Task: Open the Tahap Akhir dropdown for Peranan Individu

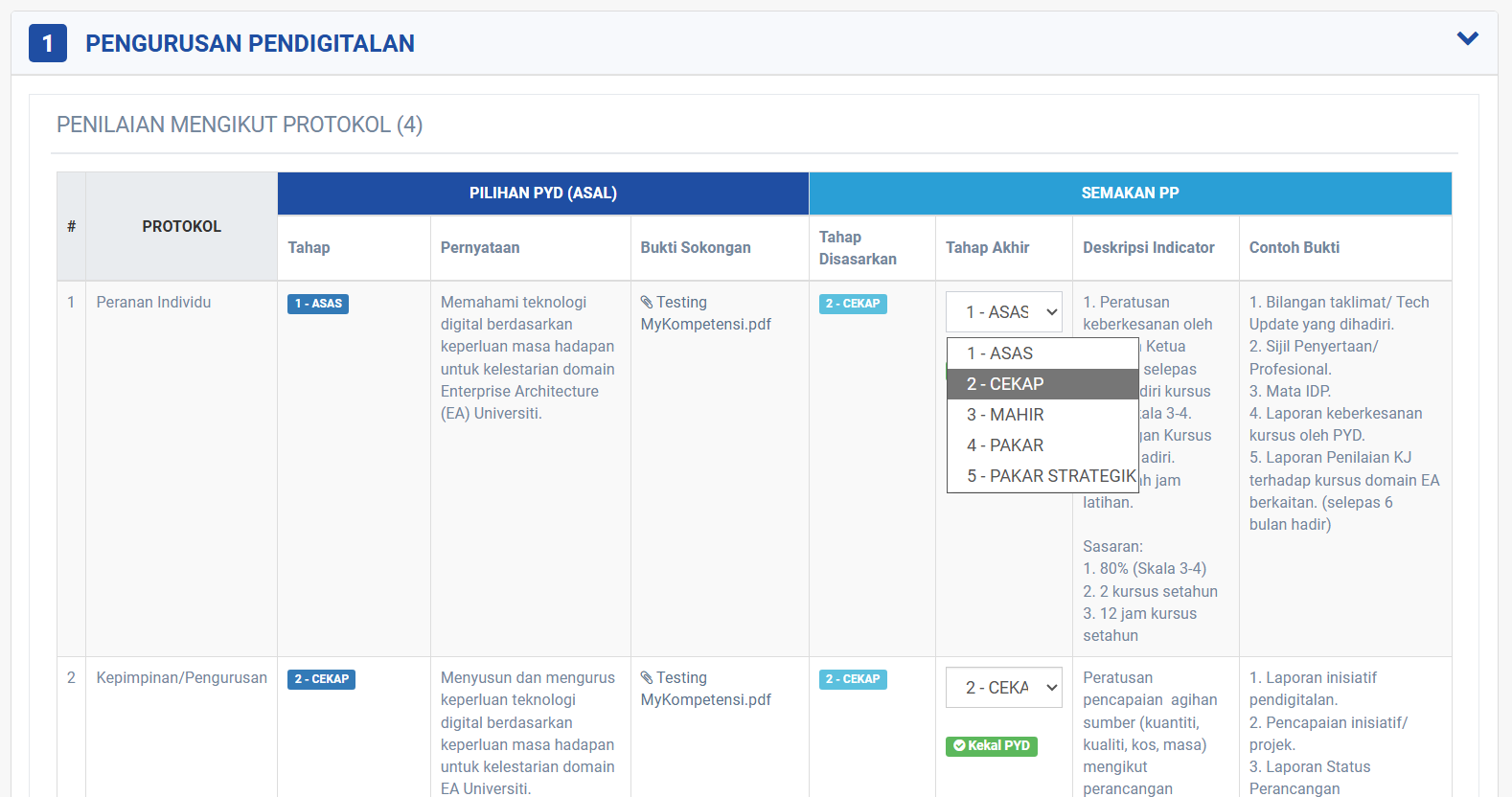Action: coord(1003,312)
